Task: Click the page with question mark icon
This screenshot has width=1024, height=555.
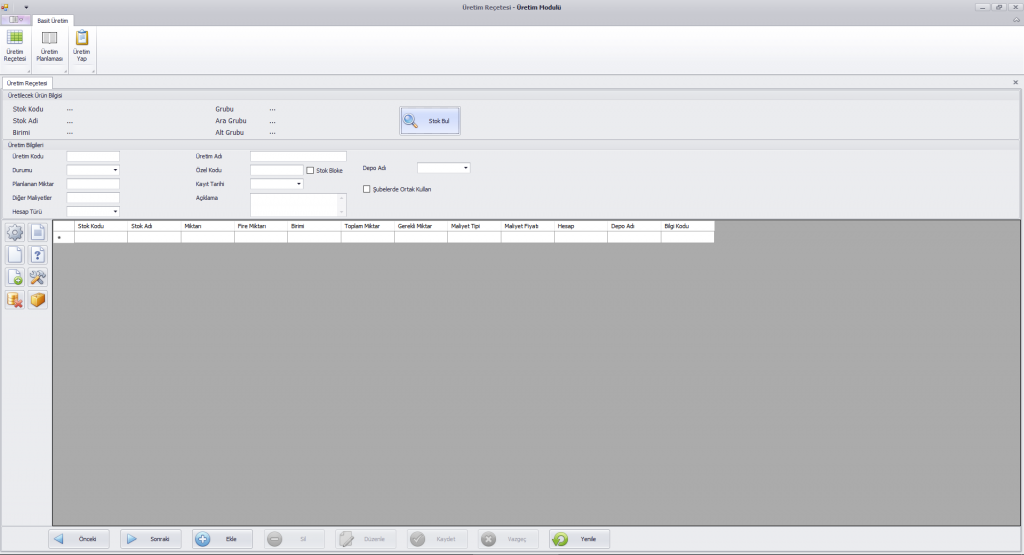Action: pos(38,255)
